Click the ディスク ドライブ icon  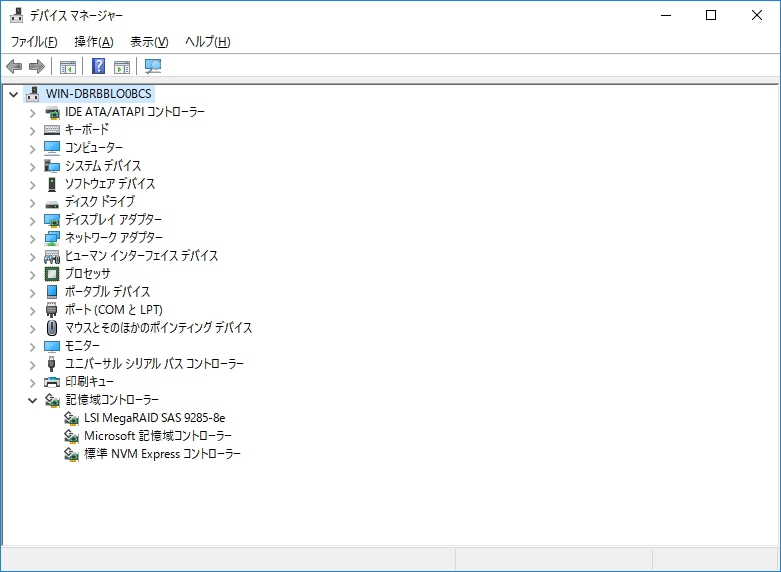tap(52, 203)
